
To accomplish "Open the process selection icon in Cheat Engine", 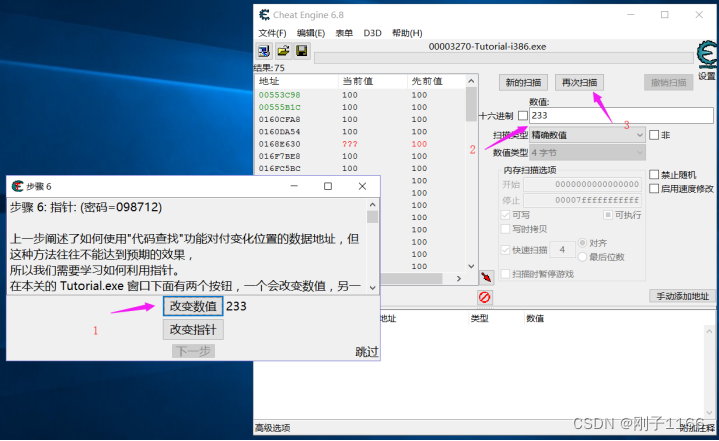I will click(x=264, y=51).
